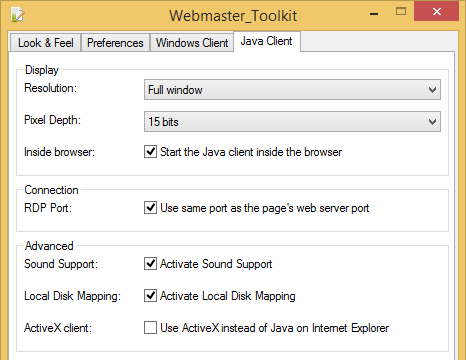
Task: Select the Java Client tab
Action: pos(267,41)
